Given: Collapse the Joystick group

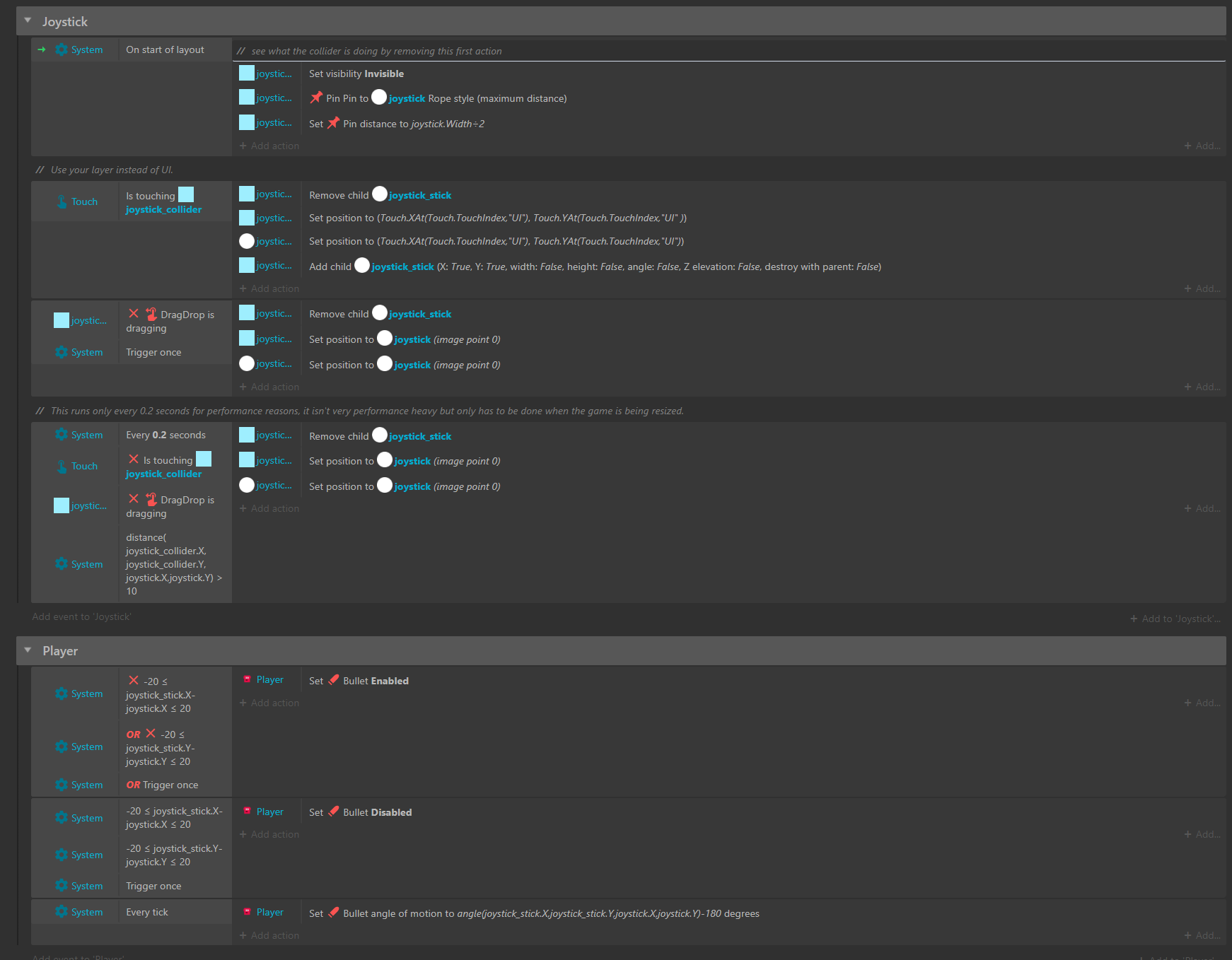Looking at the screenshot, I should click(28, 21).
